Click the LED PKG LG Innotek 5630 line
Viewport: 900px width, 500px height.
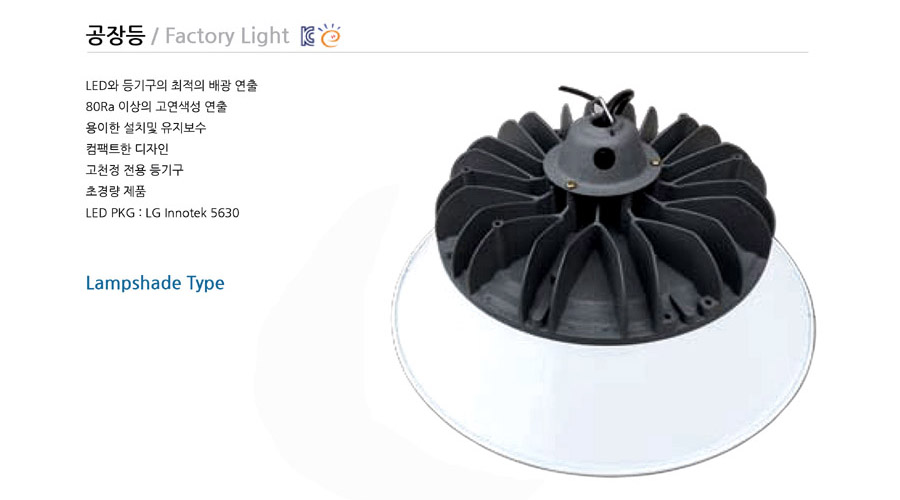(x=162, y=213)
